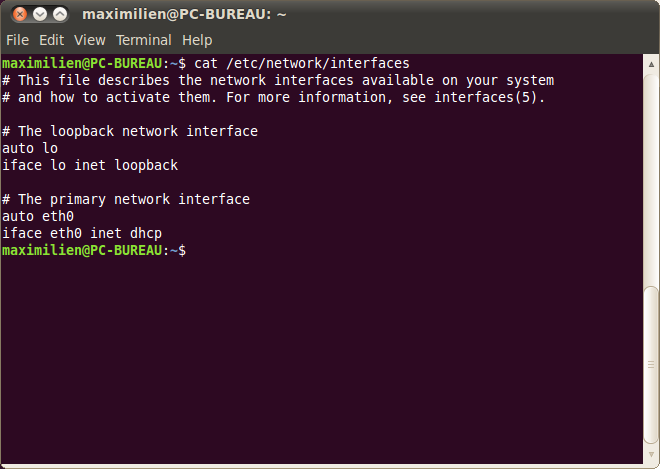This screenshot has height=469, width=660.
Task: Open the Help menu
Action: point(197,40)
